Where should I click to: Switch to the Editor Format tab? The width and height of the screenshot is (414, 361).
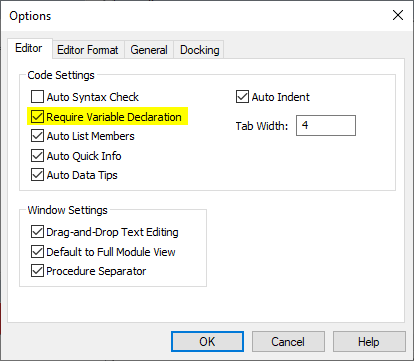tap(88, 50)
